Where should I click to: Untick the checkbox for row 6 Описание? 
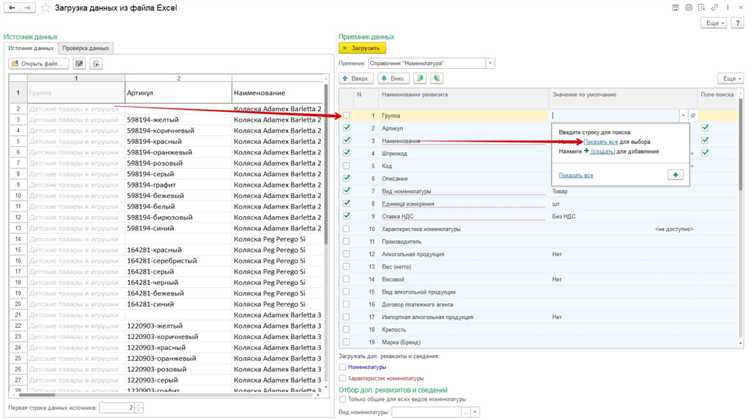click(346, 178)
